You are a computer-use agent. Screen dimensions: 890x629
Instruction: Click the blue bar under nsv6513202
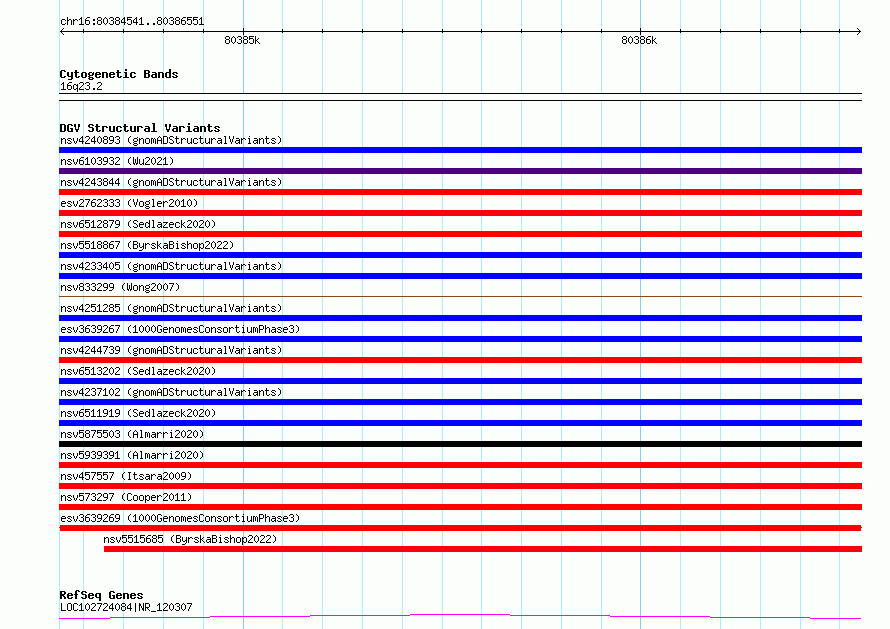point(460,381)
